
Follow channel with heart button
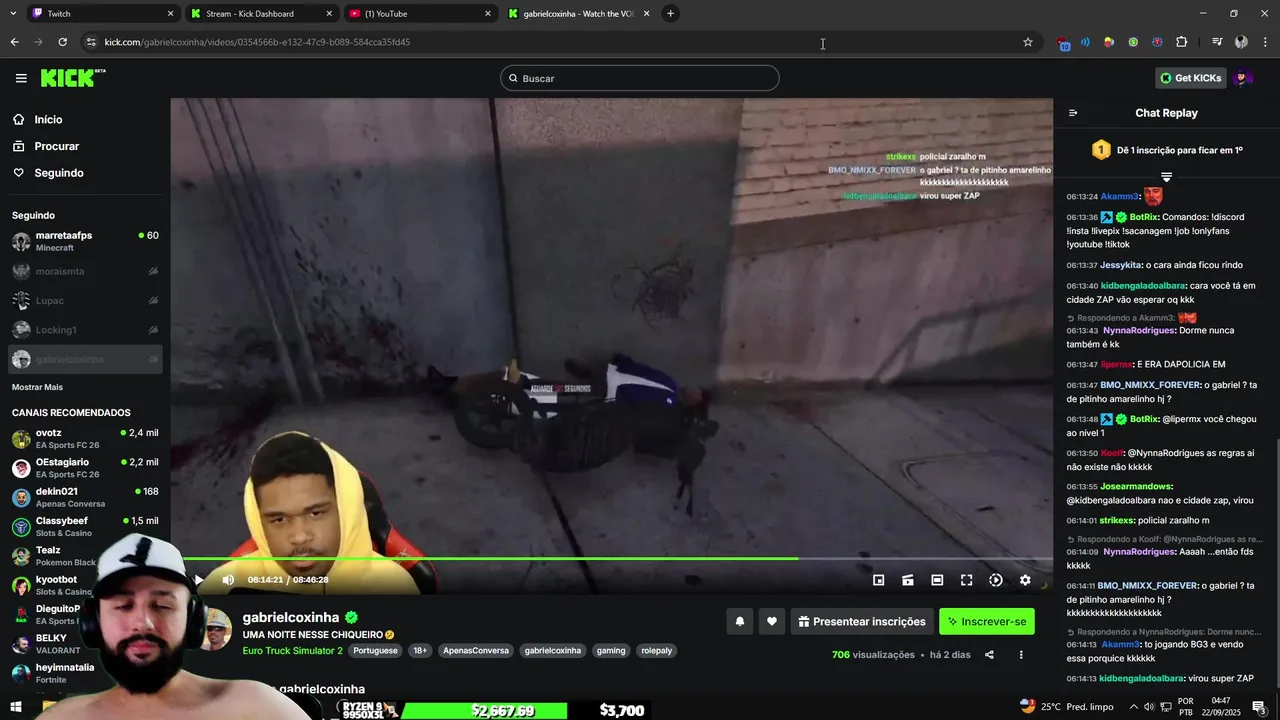pos(771,621)
